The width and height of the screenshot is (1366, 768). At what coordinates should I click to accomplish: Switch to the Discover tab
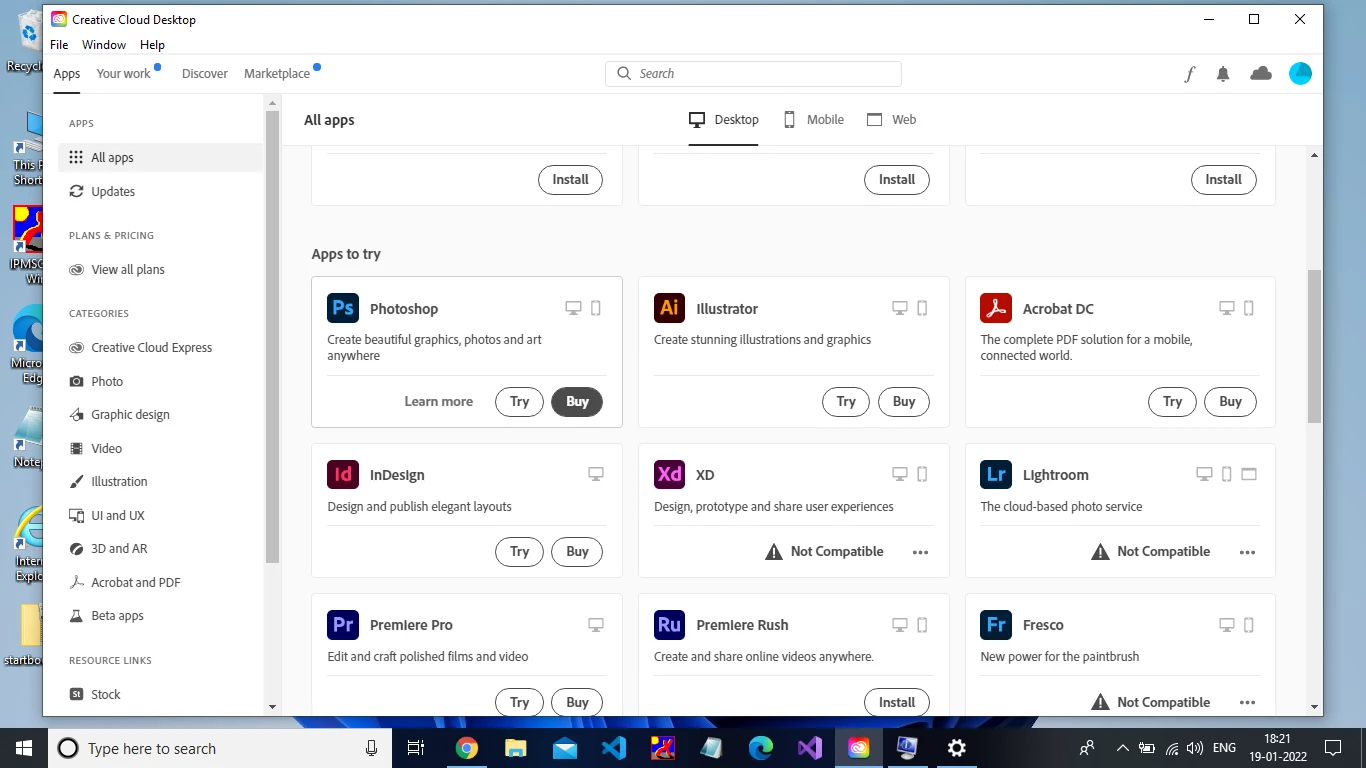205,73
